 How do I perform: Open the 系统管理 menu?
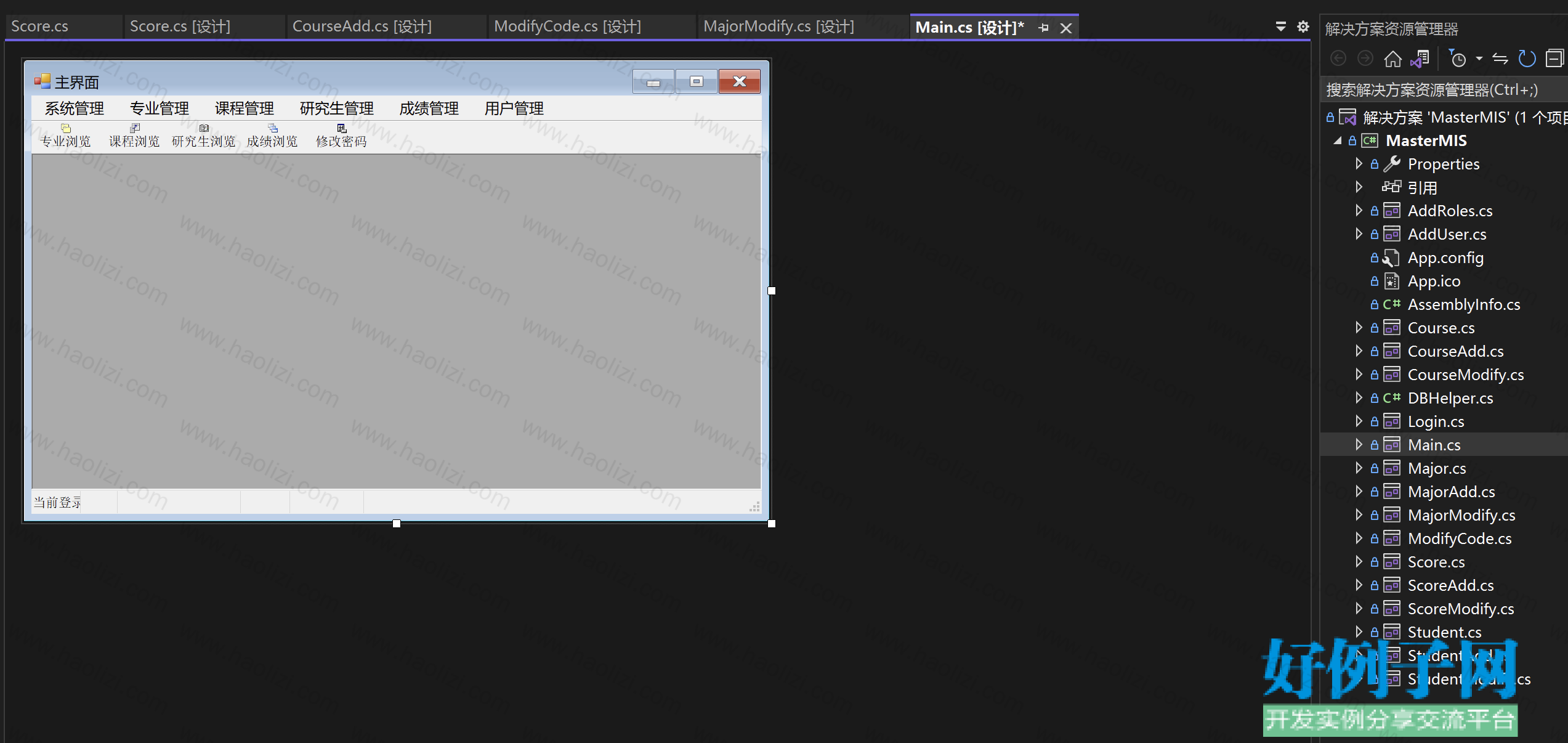click(75, 108)
